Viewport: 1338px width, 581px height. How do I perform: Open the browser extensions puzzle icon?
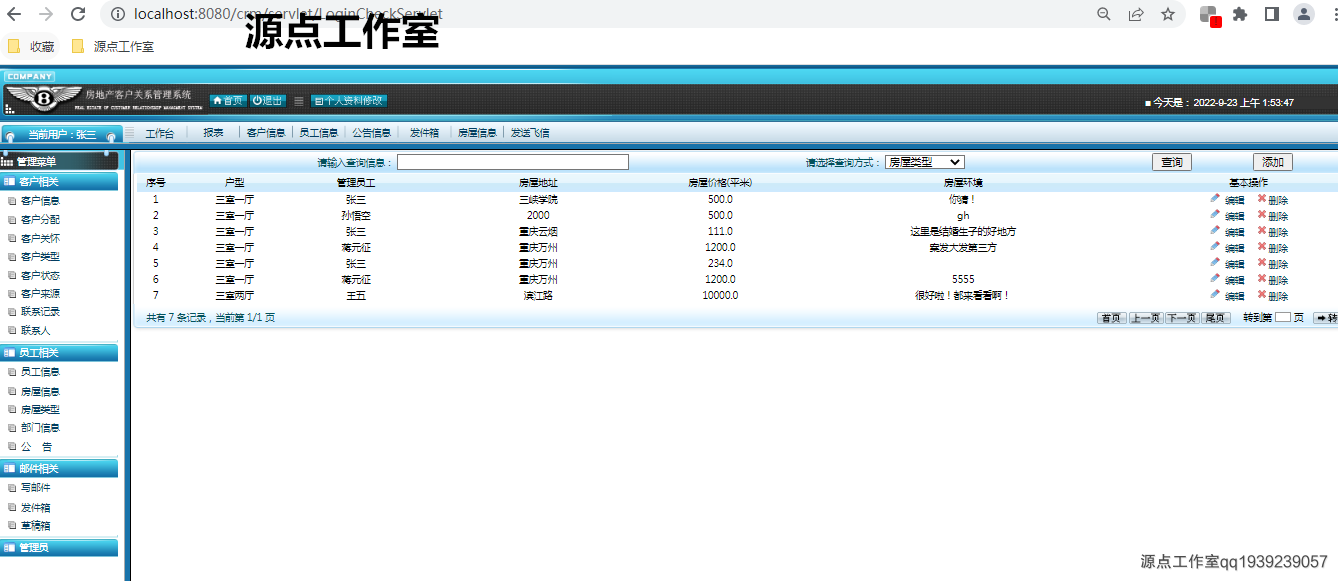[1240, 14]
